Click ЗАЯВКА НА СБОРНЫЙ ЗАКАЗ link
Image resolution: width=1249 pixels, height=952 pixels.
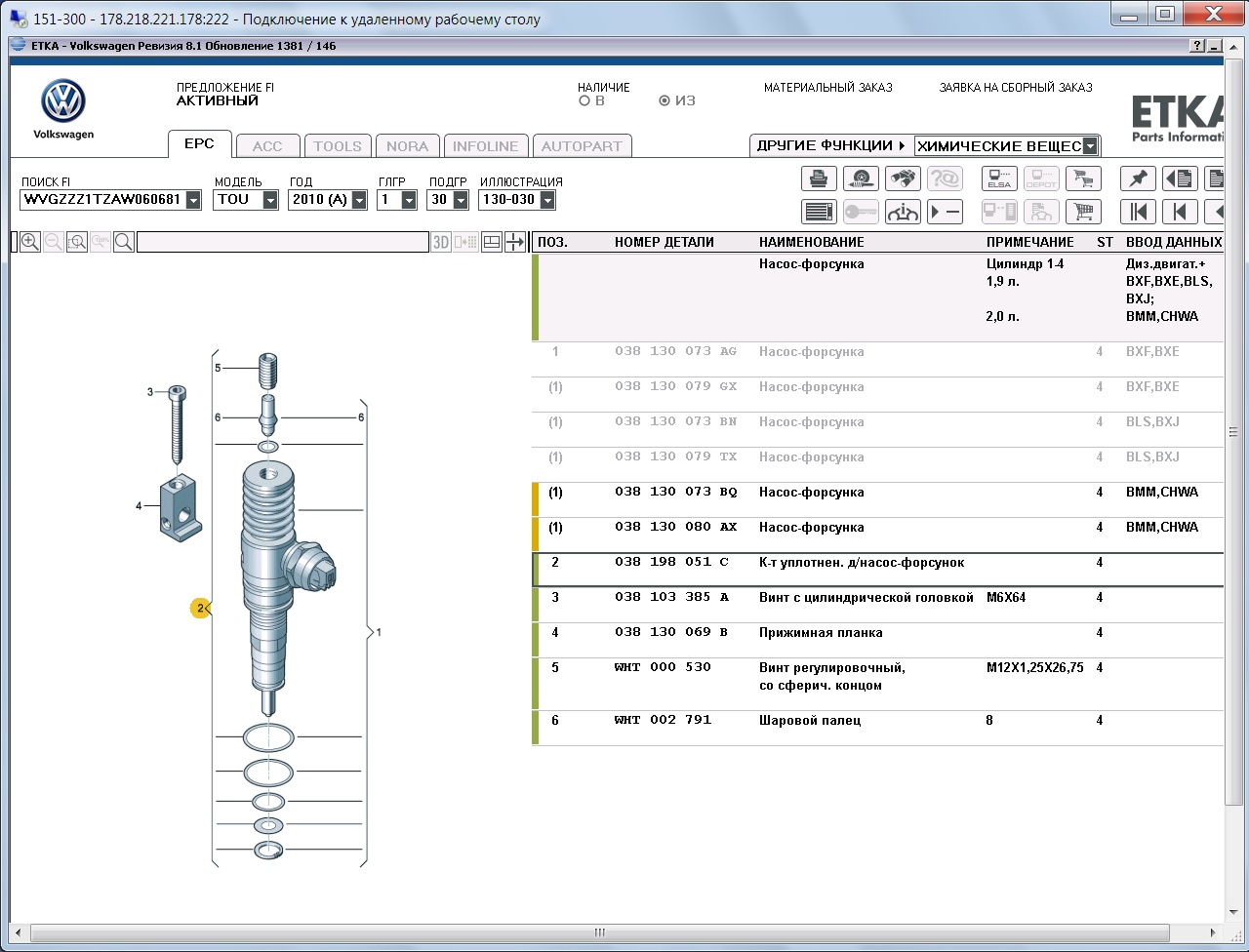coord(1016,88)
